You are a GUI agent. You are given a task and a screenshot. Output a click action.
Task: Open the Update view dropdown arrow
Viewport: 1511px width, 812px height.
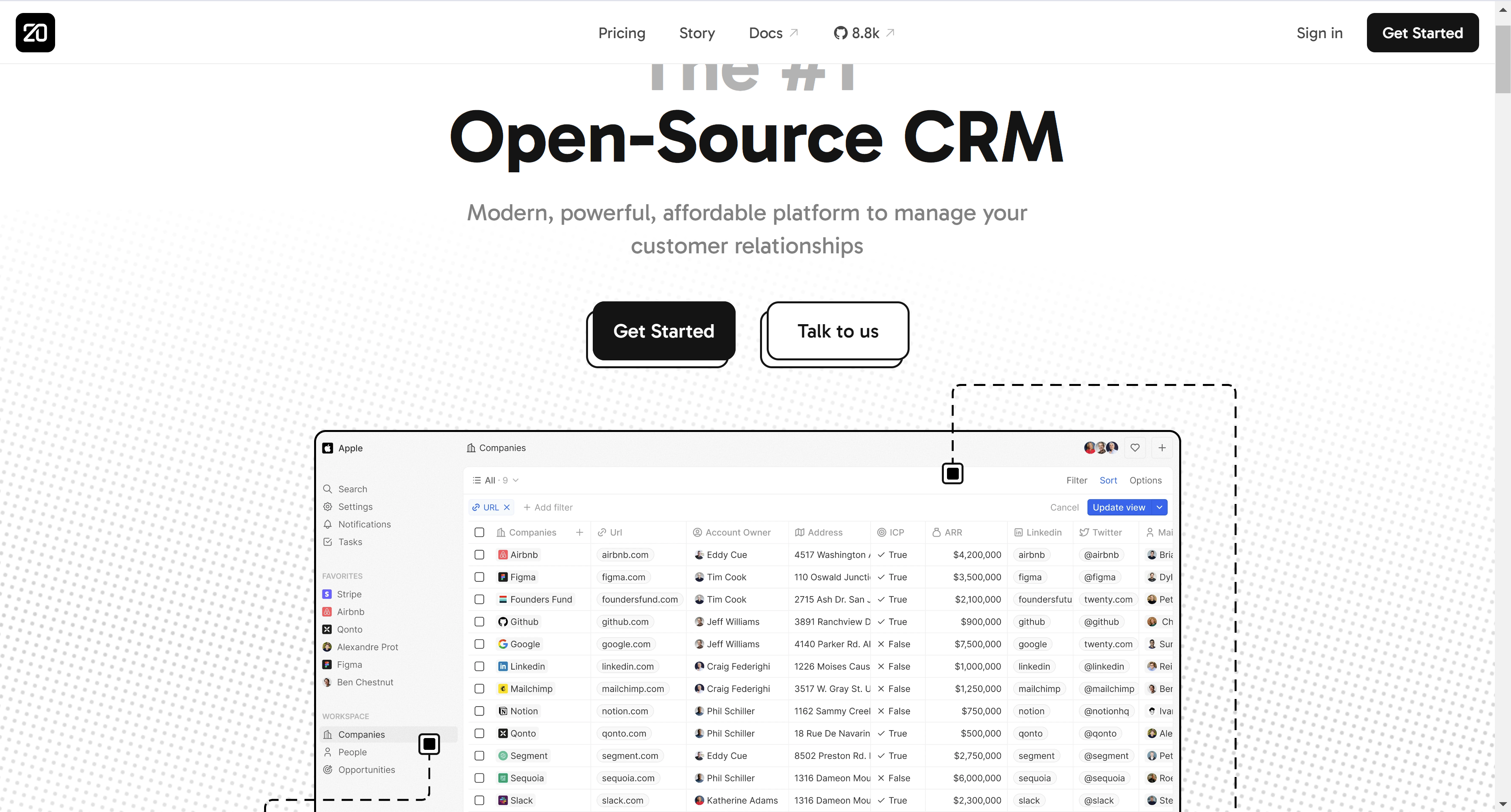pyautogui.click(x=1159, y=507)
